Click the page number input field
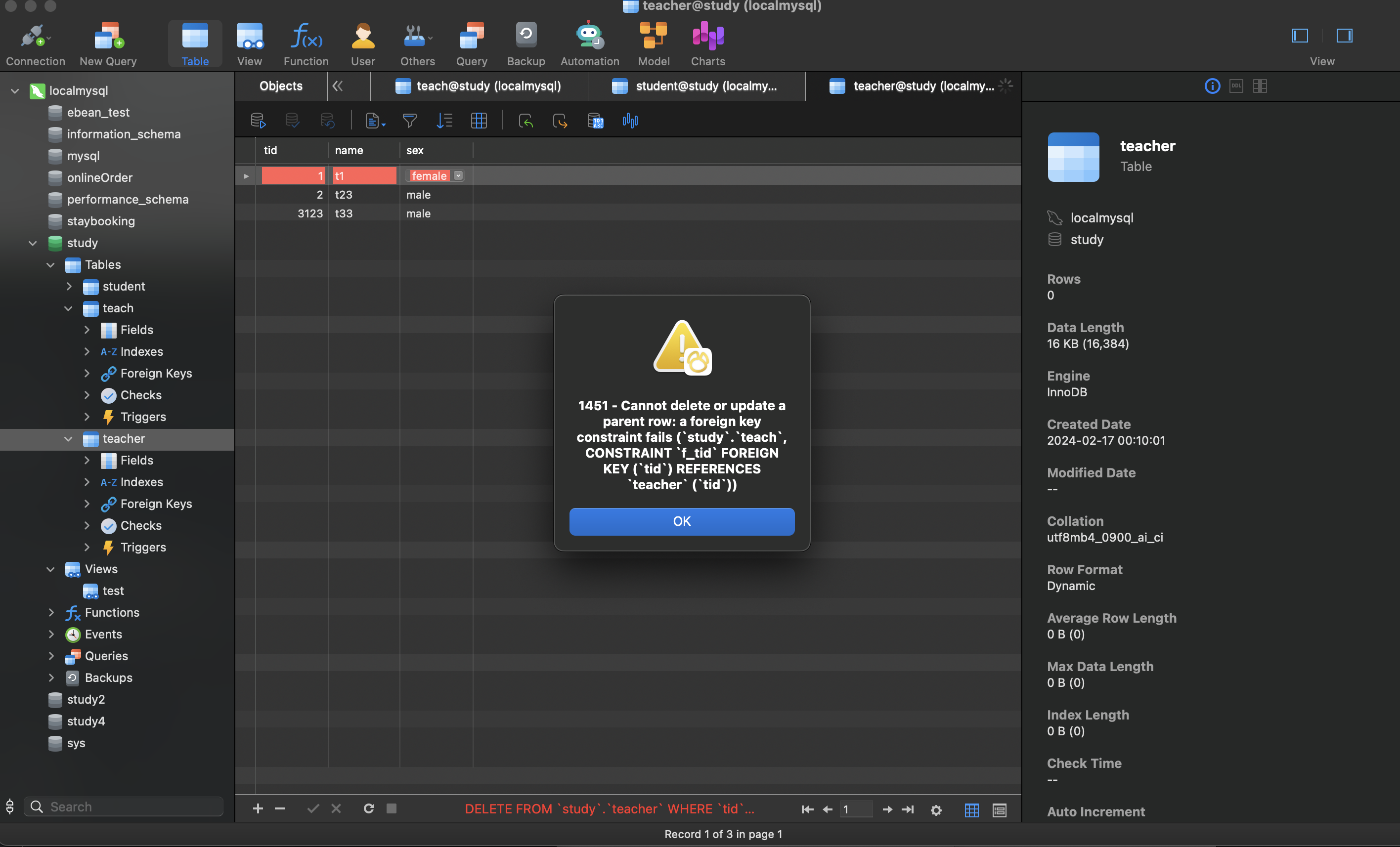 coord(856,810)
